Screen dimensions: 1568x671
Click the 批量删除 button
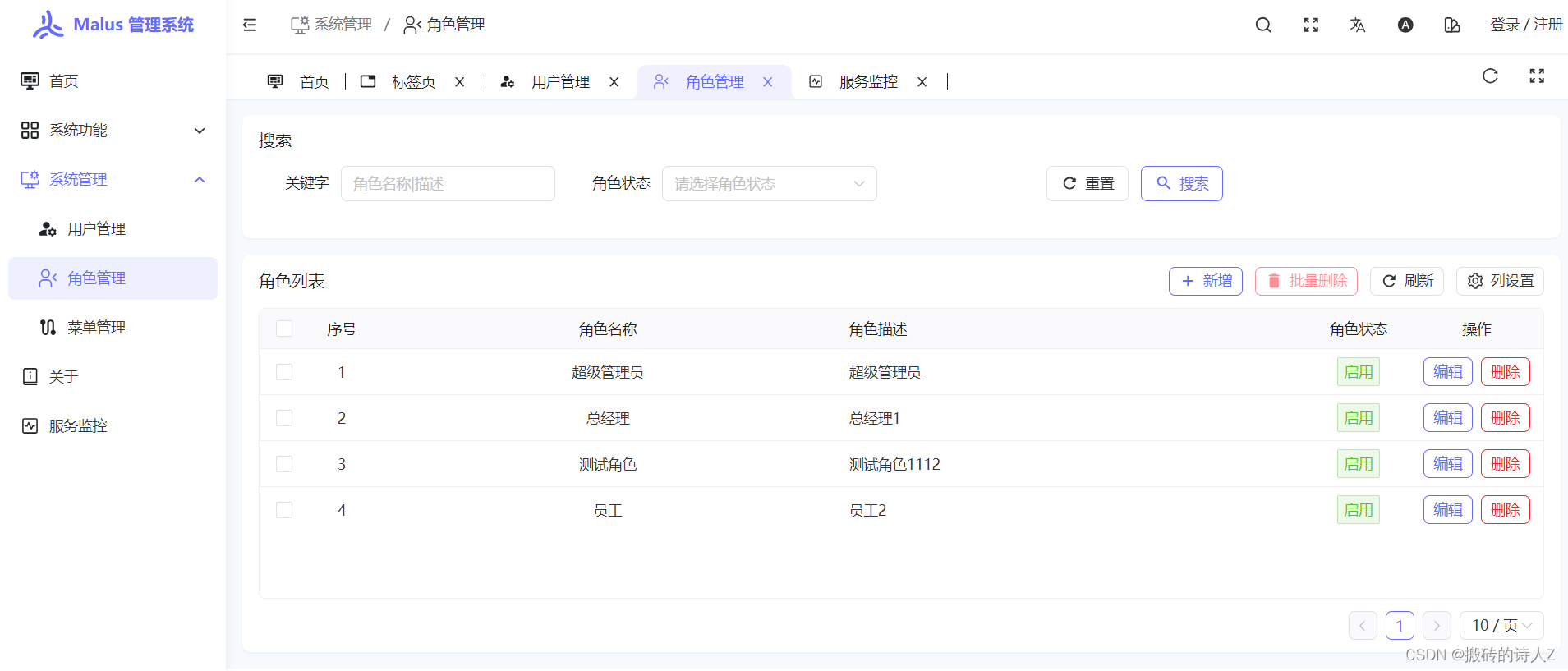tap(1306, 281)
